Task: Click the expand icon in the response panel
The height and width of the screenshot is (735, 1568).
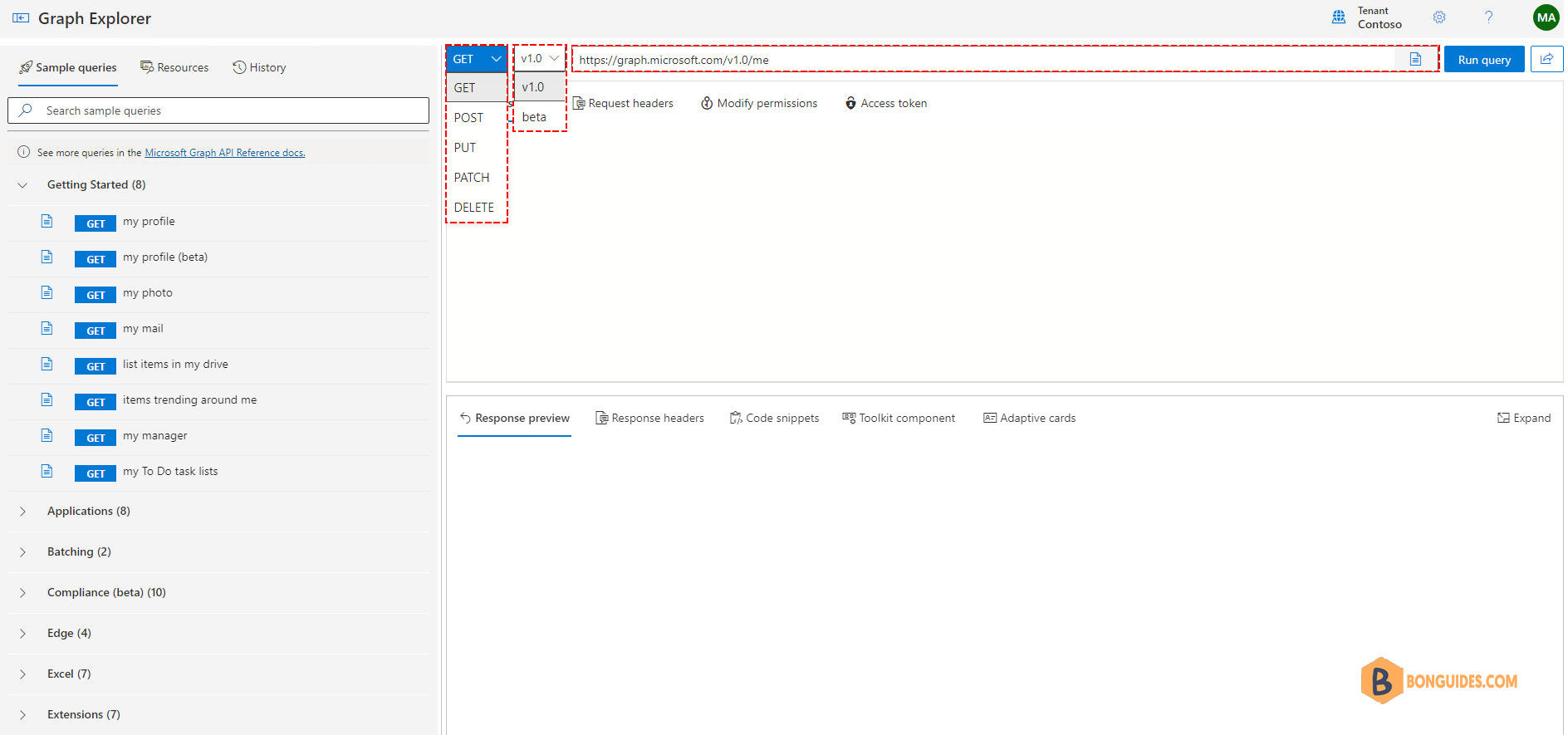Action: click(1503, 418)
